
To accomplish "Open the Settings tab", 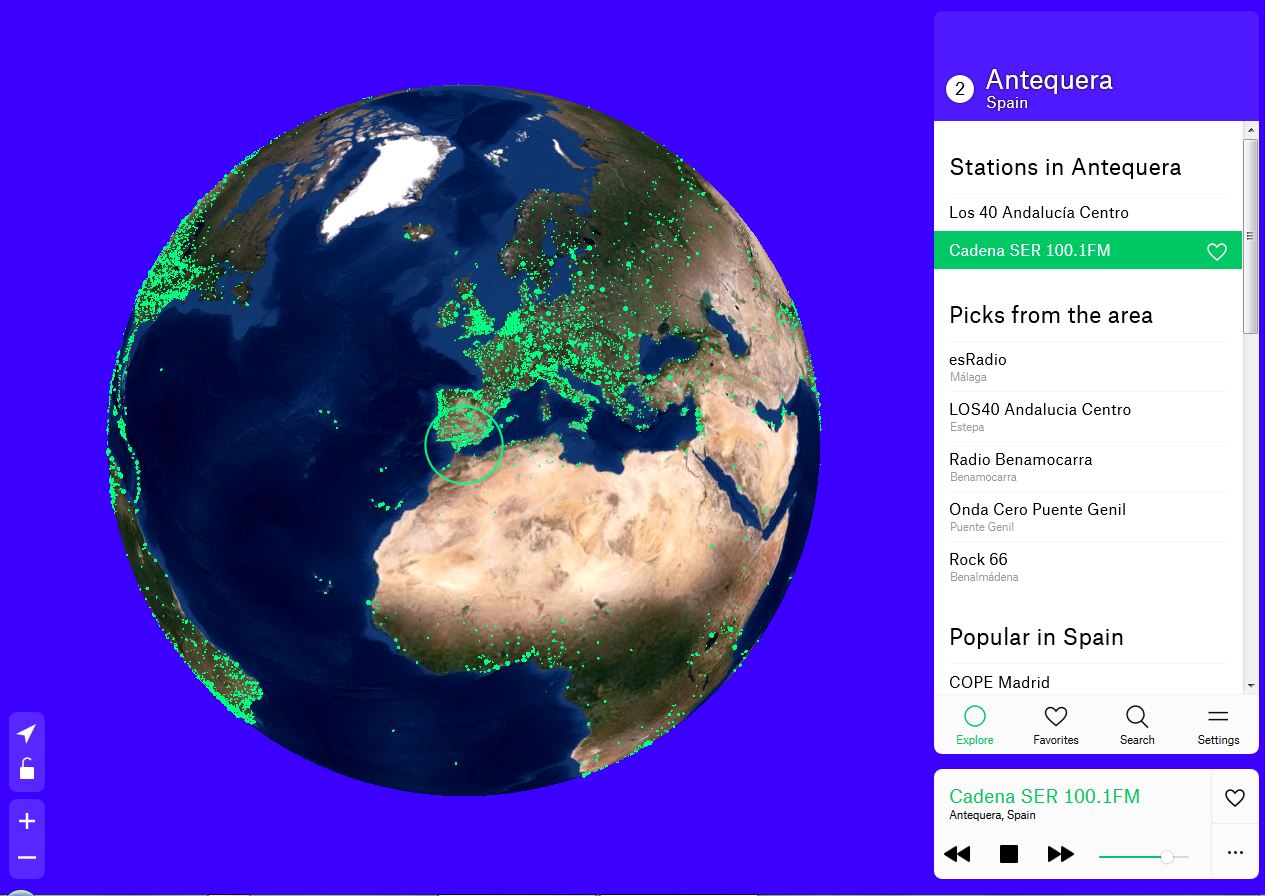I will point(1218,725).
